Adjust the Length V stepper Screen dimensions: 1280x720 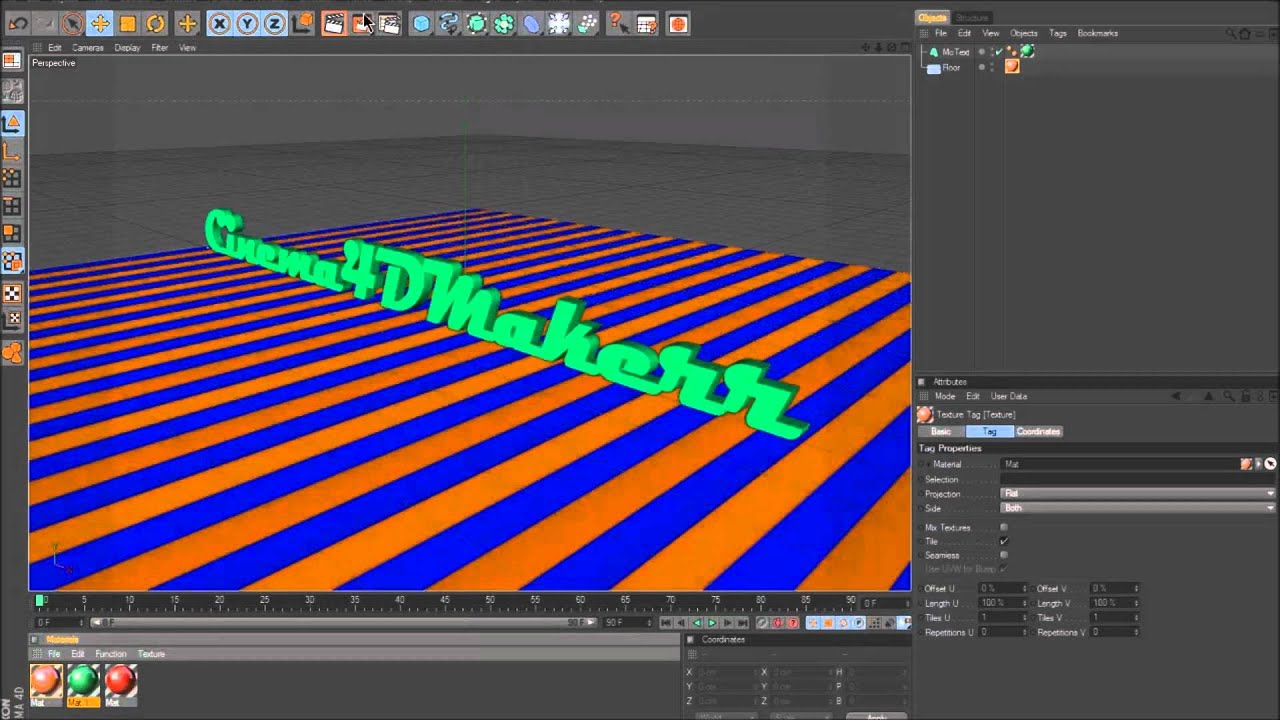coord(1136,603)
